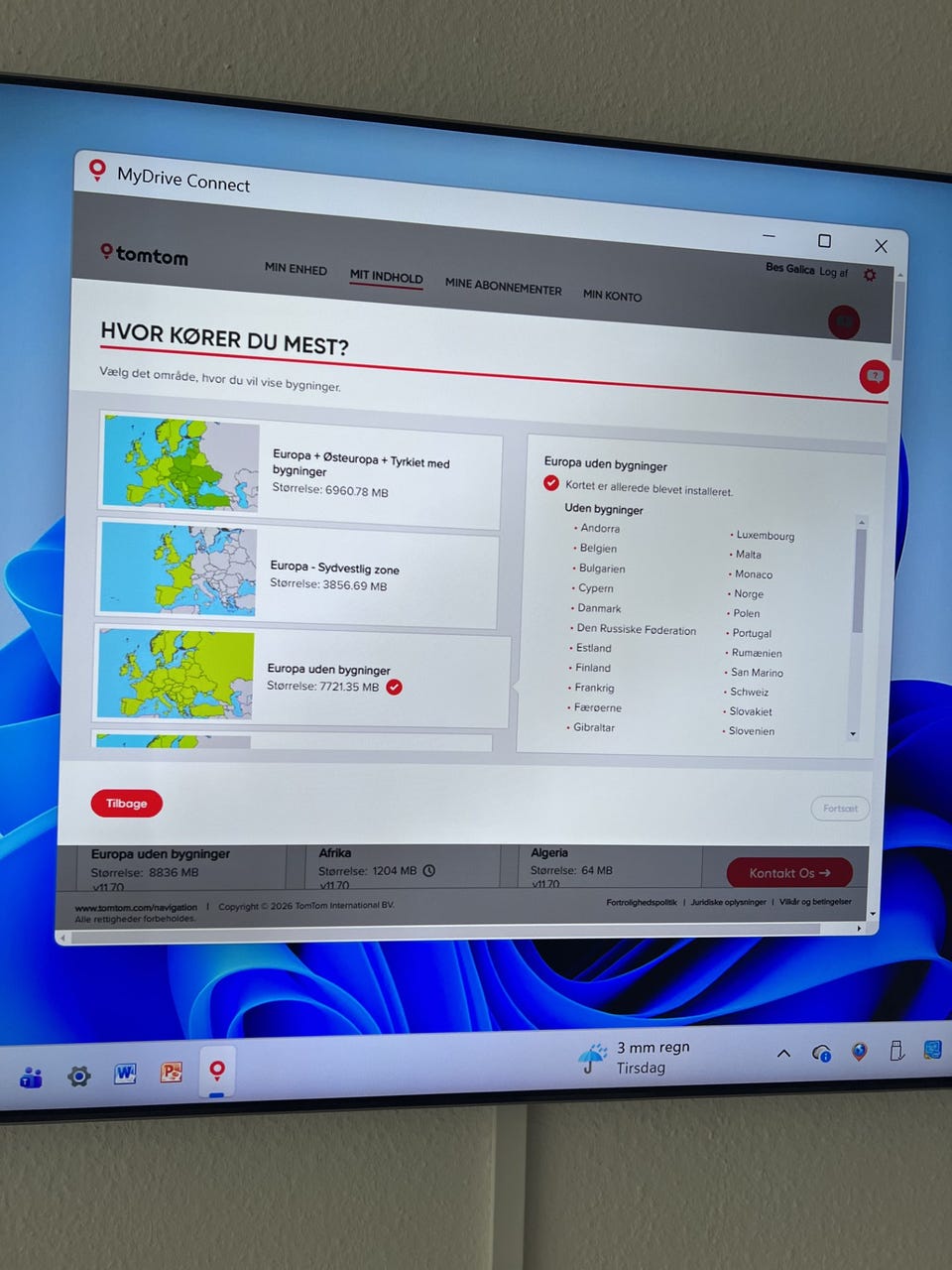
Task: Click the cloud sync tray icon
Action: click(x=821, y=1054)
